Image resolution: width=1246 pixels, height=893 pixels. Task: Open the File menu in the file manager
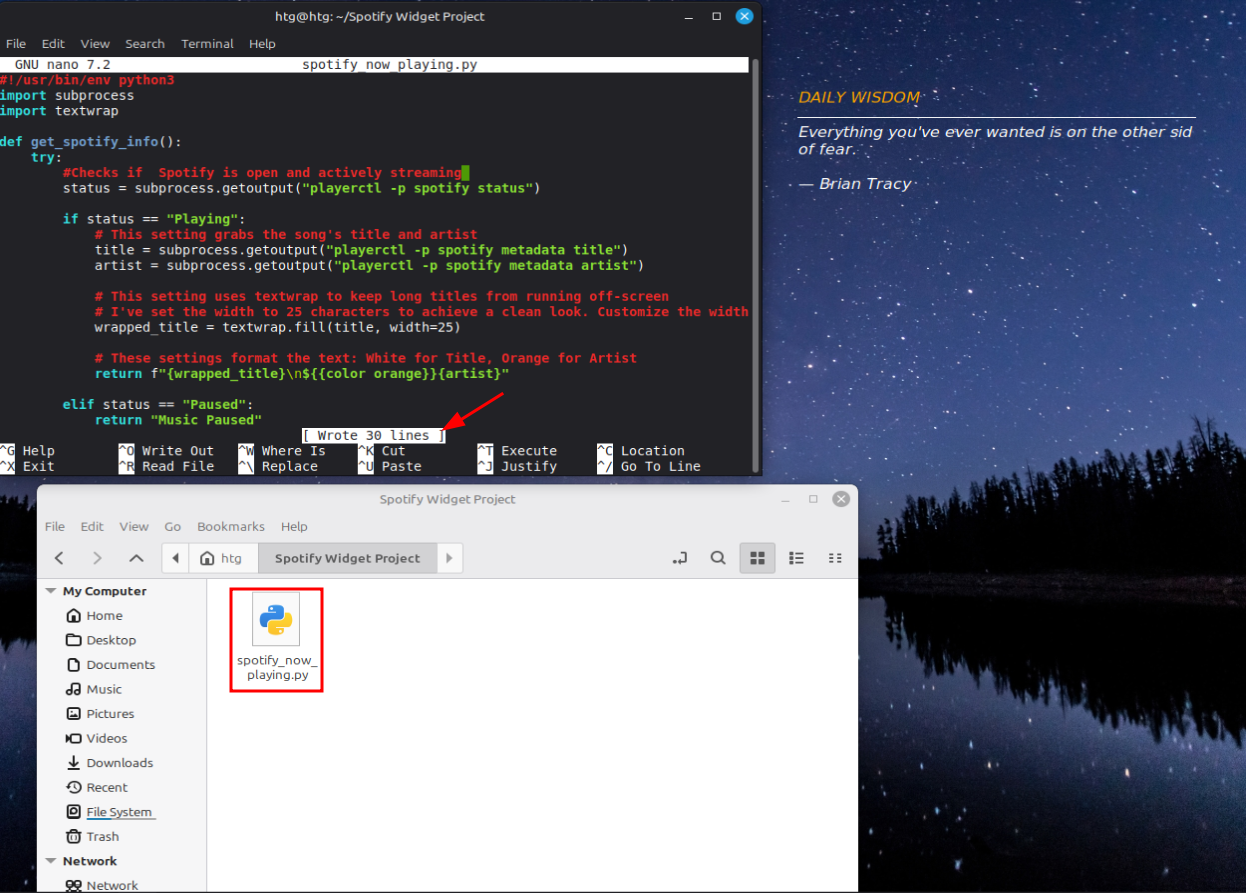coord(55,526)
